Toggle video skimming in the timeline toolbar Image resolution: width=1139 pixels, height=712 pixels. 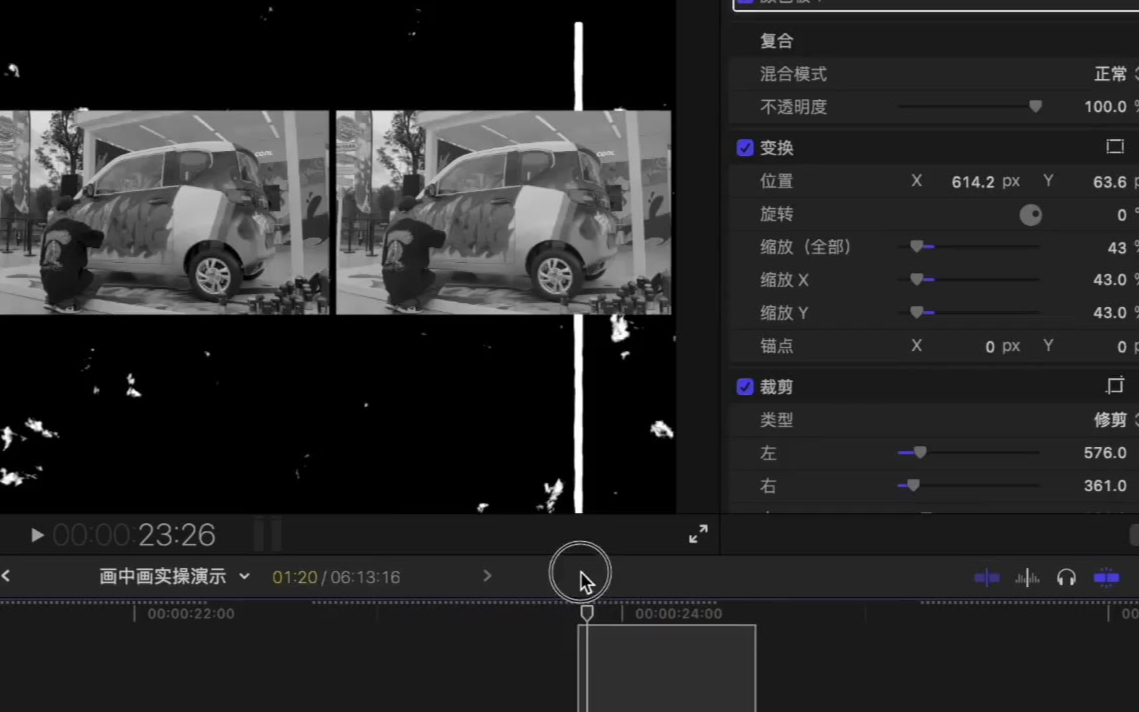(x=986, y=578)
